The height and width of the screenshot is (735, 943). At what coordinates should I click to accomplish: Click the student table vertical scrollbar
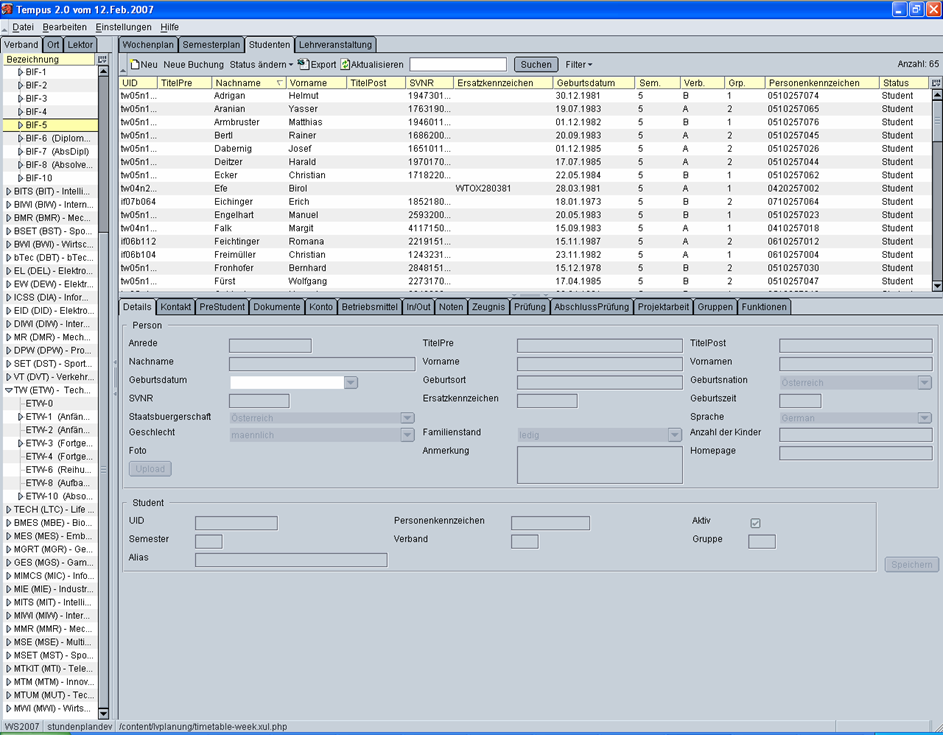click(x=937, y=190)
